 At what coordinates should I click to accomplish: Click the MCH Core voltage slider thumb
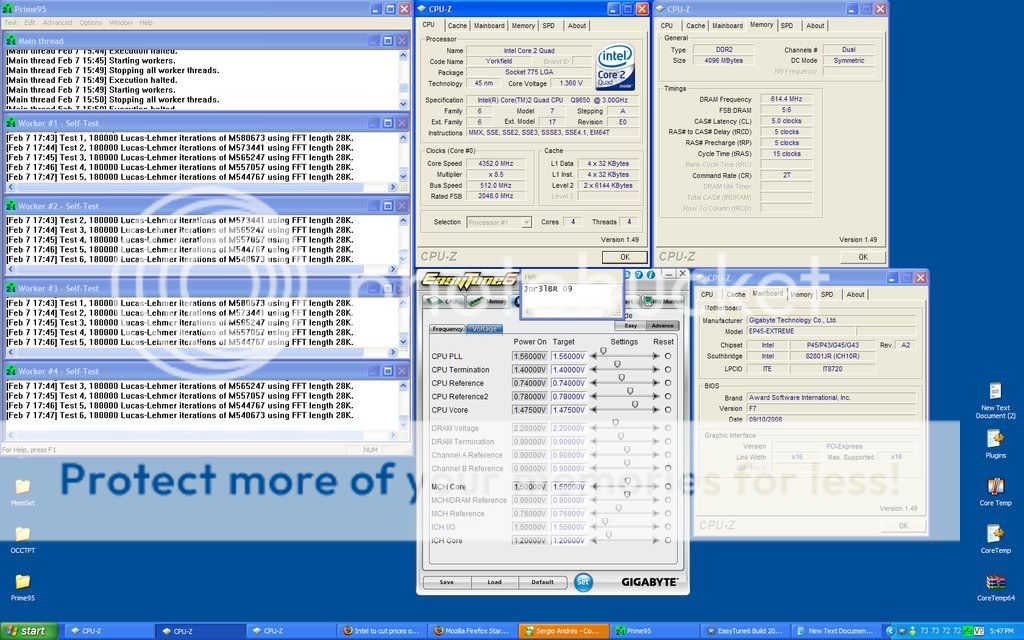(x=627, y=481)
